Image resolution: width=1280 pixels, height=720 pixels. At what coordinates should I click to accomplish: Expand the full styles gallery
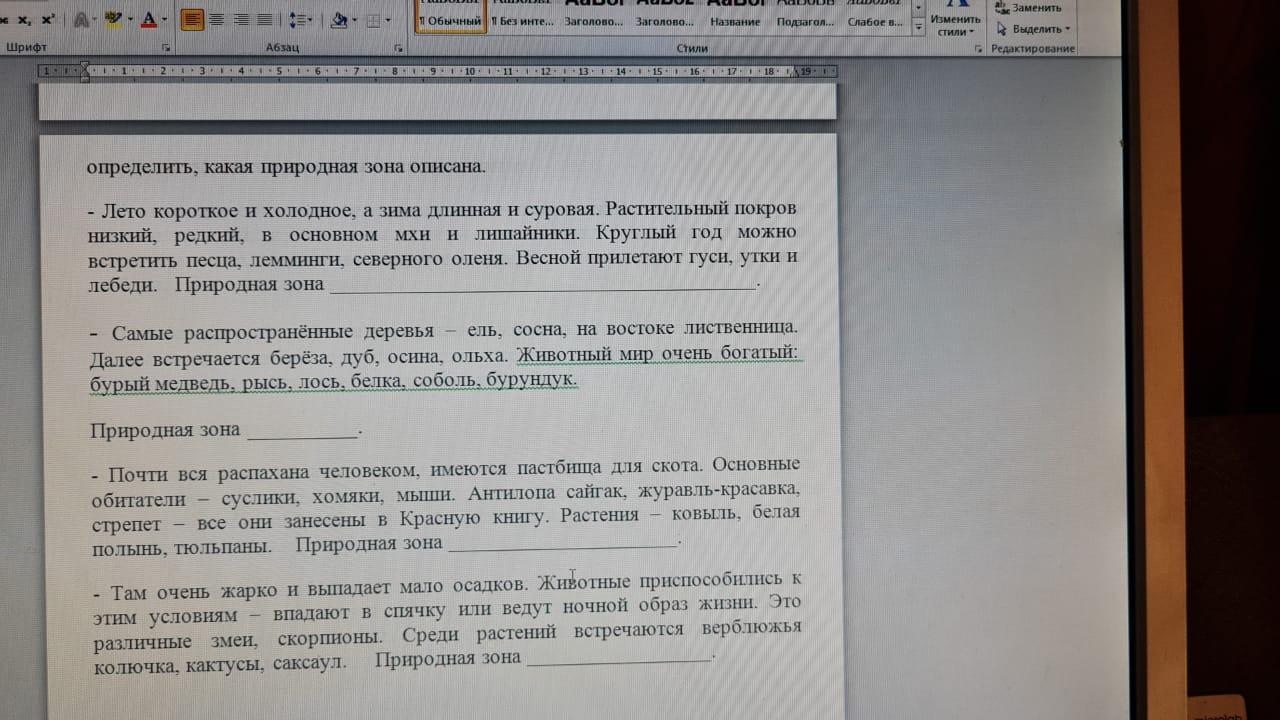click(918, 30)
